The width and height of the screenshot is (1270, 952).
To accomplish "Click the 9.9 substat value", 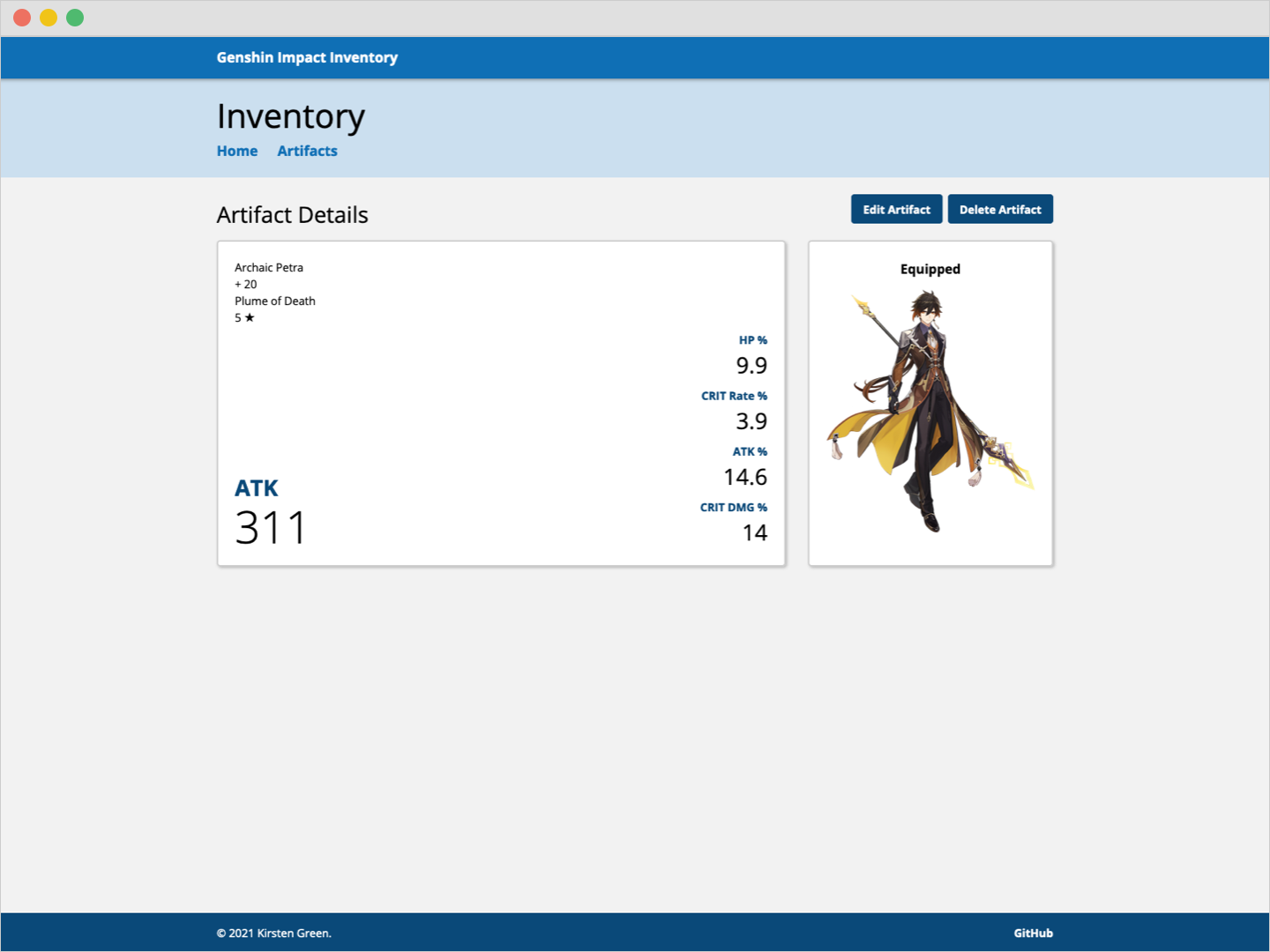I will point(751,365).
